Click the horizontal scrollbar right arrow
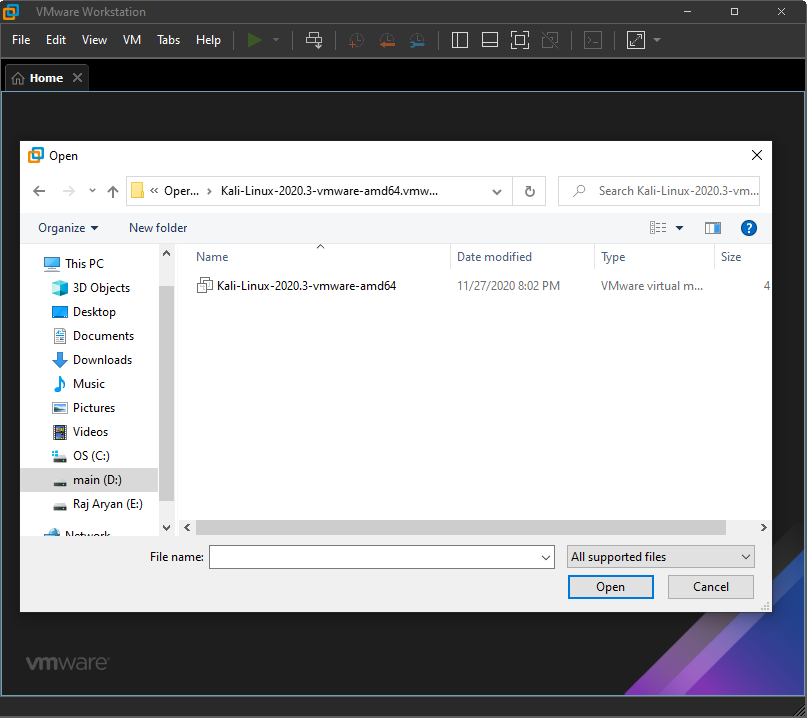This screenshot has height=718, width=807. point(763,528)
